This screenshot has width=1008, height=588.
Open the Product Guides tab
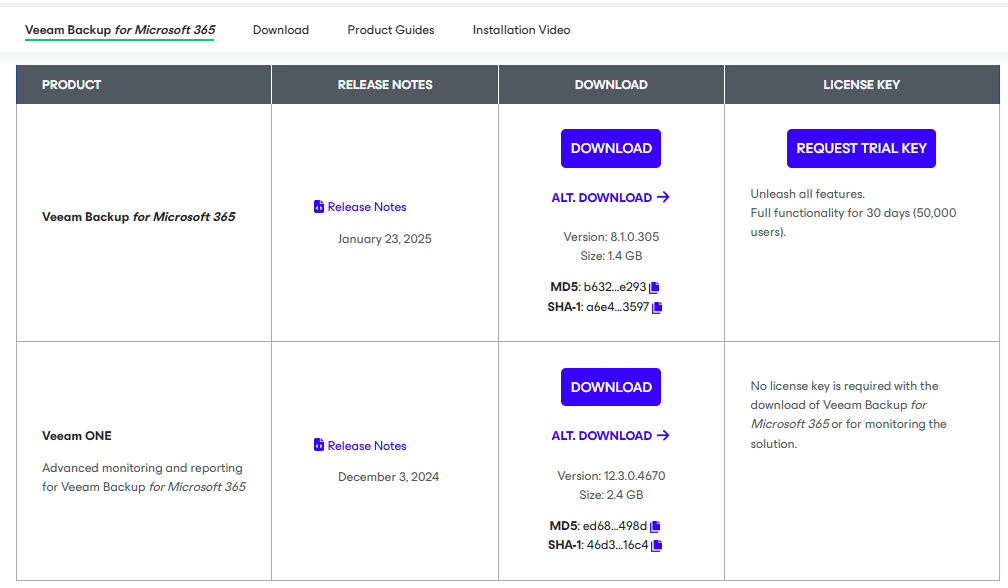[391, 30]
